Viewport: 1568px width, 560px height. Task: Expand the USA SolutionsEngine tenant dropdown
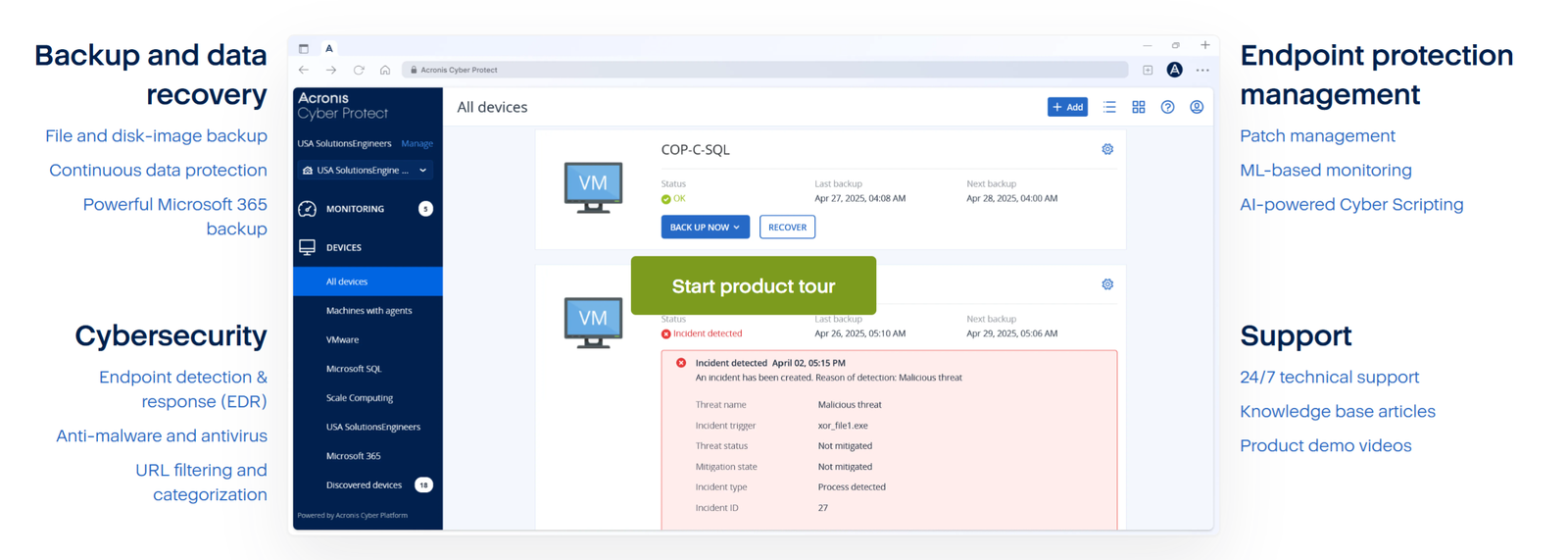tap(365, 170)
